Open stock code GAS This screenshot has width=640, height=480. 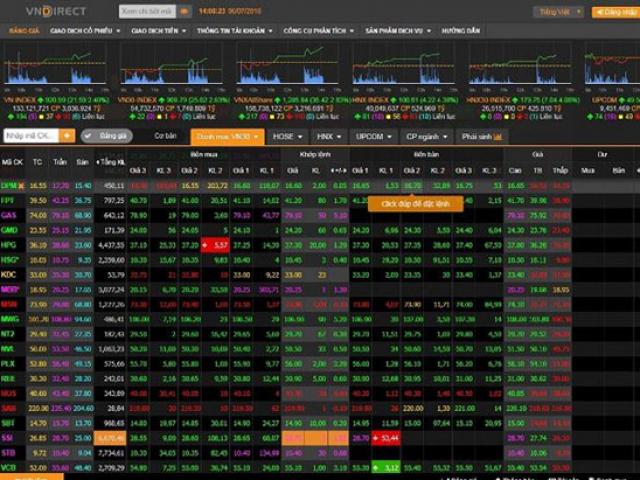point(8,216)
